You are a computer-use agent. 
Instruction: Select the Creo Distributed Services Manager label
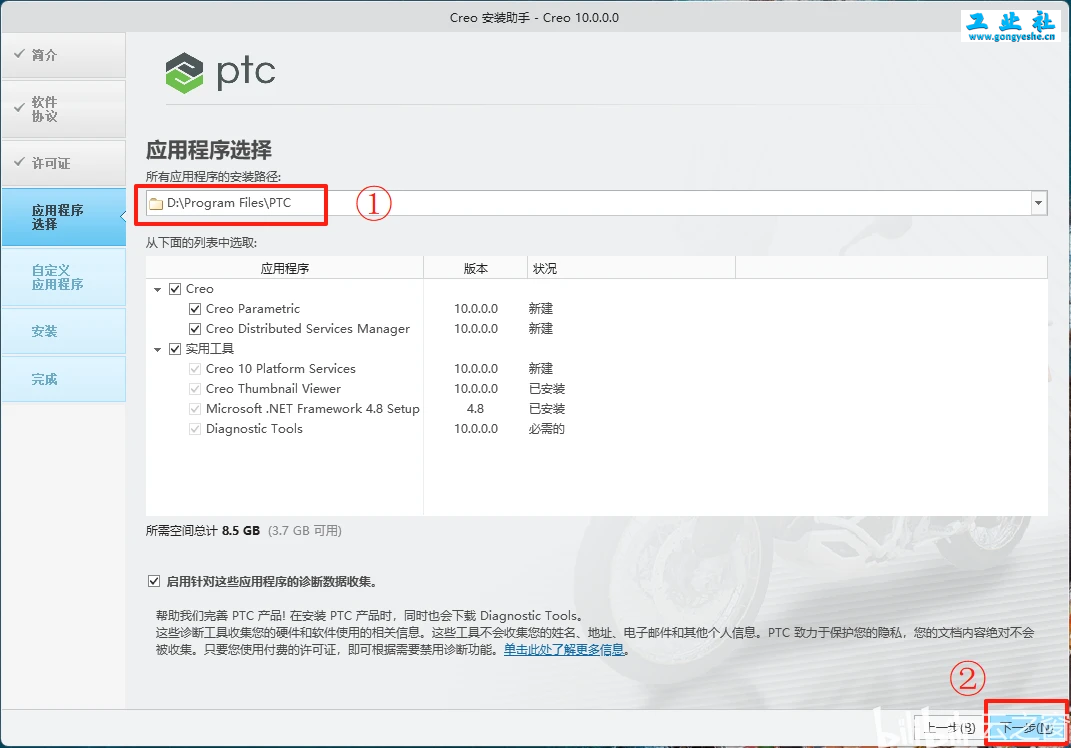307,329
